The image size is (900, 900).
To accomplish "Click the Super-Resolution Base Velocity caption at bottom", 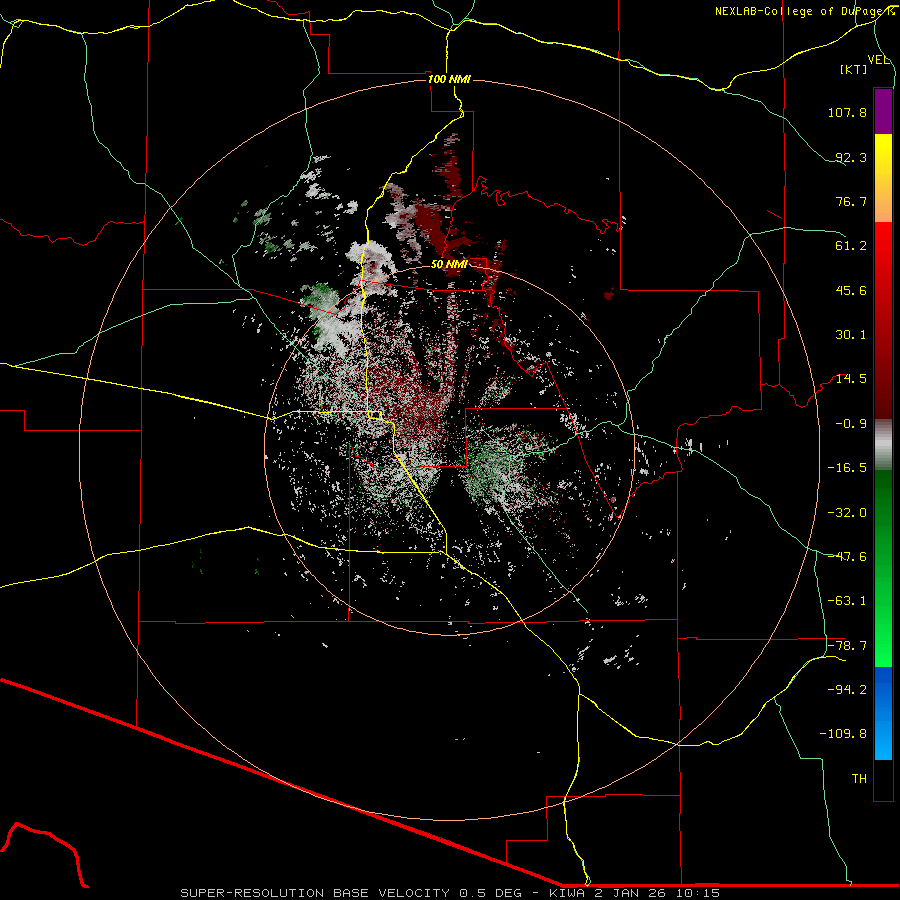I will [450, 893].
